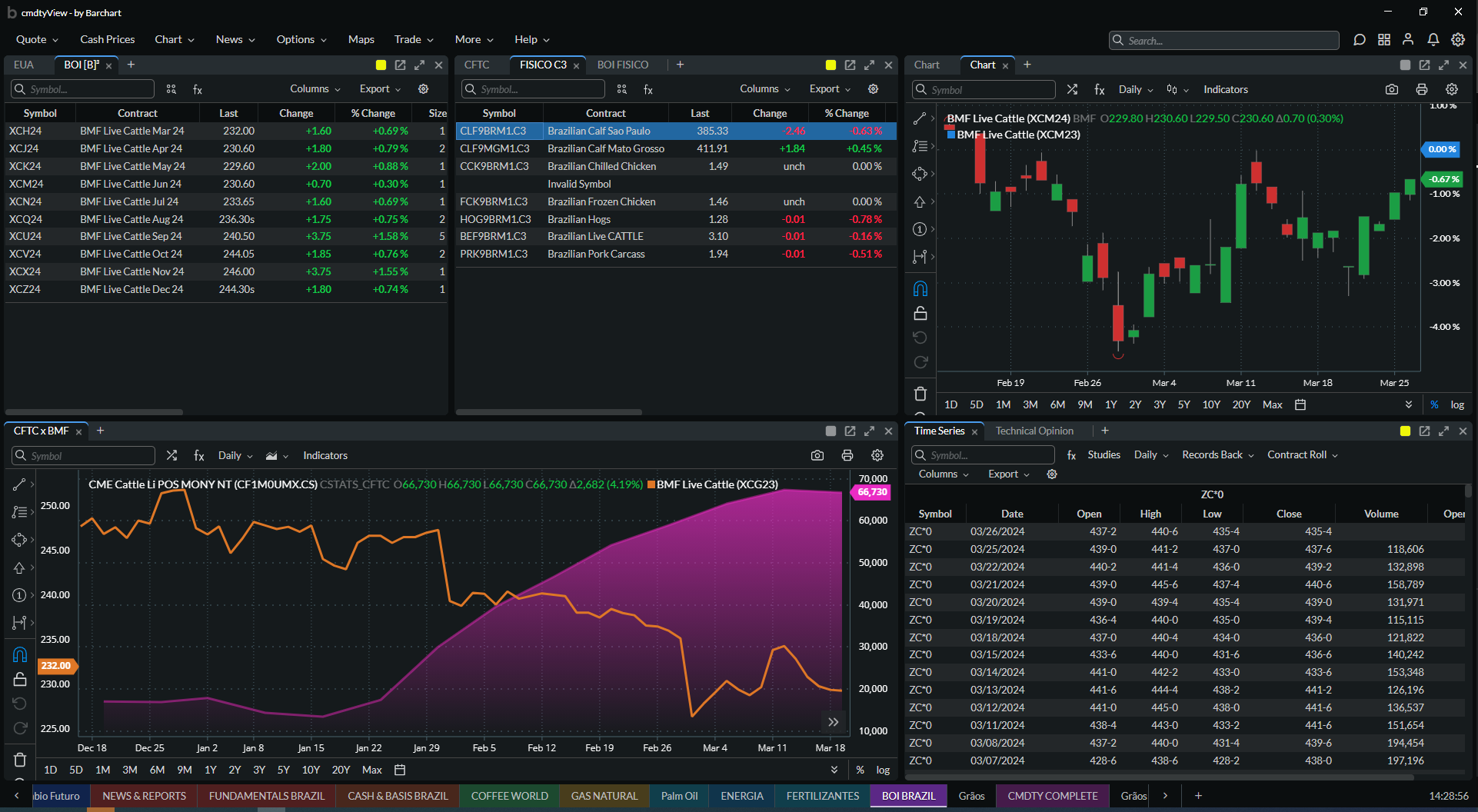Print the XCM24 chart
This screenshot has height=812, width=1478.
(1422, 89)
